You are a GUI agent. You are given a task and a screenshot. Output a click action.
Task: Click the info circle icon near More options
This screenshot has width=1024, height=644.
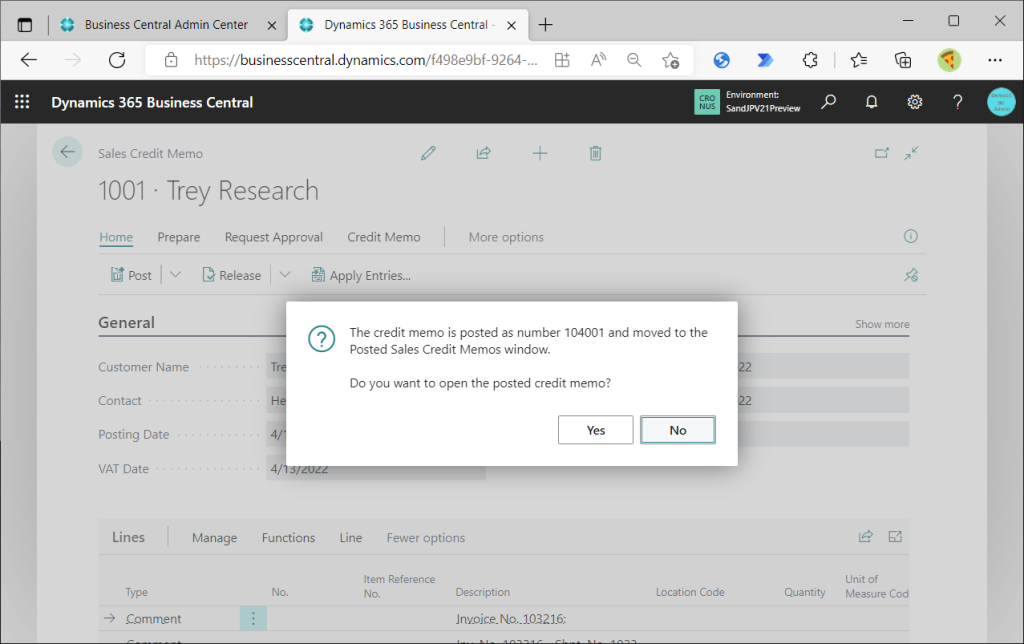tap(910, 236)
